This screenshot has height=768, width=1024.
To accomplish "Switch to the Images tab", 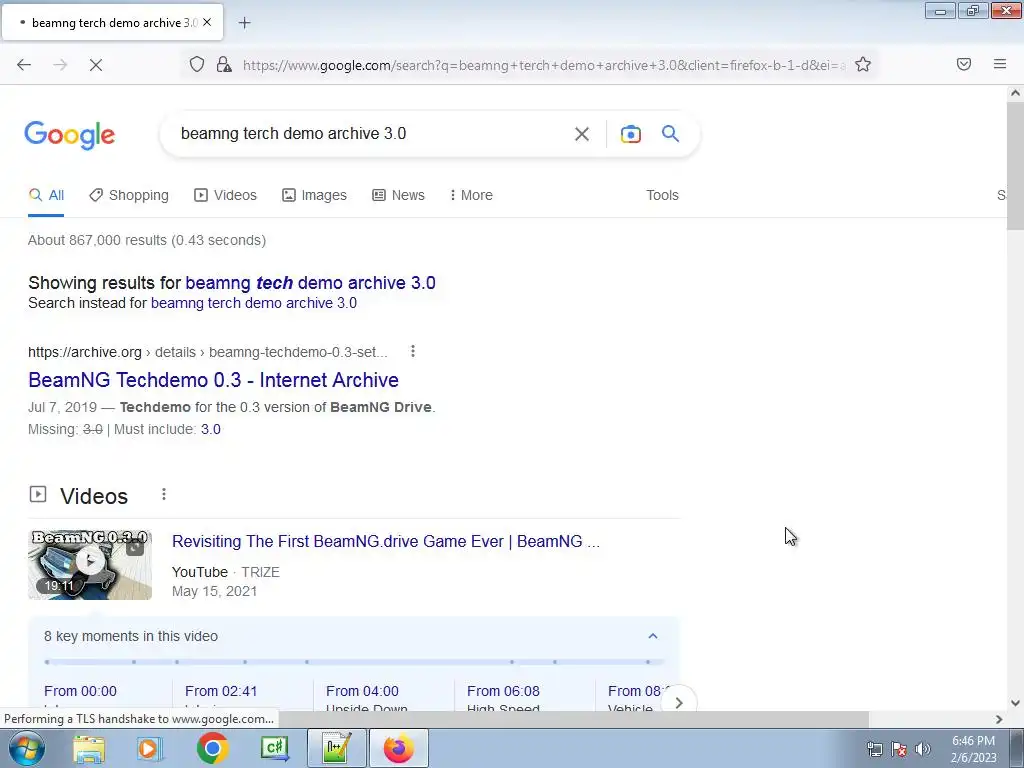I will coord(314,195).
